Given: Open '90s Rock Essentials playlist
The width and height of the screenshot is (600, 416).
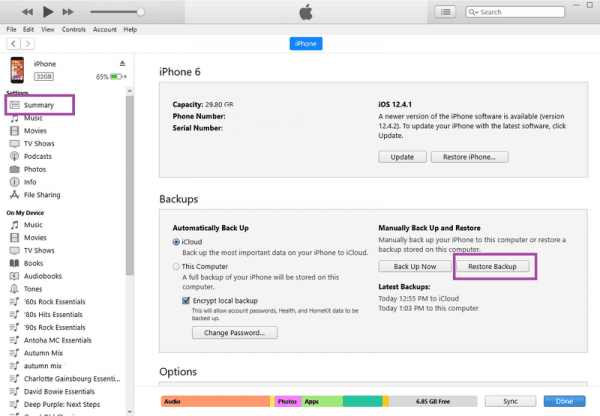Looking at the screenshot, I should coord(54,328).
